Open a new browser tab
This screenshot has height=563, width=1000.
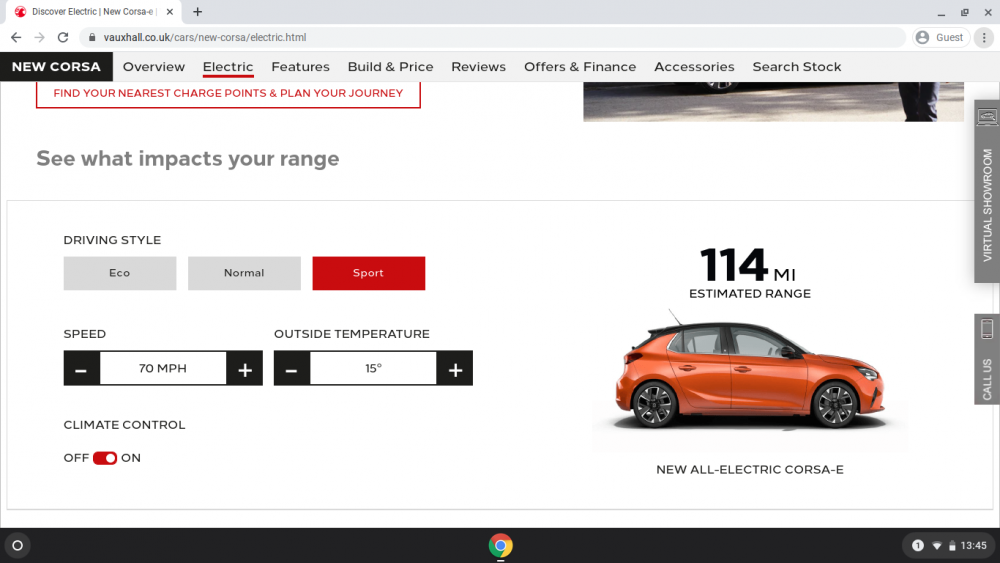(198, 11)
